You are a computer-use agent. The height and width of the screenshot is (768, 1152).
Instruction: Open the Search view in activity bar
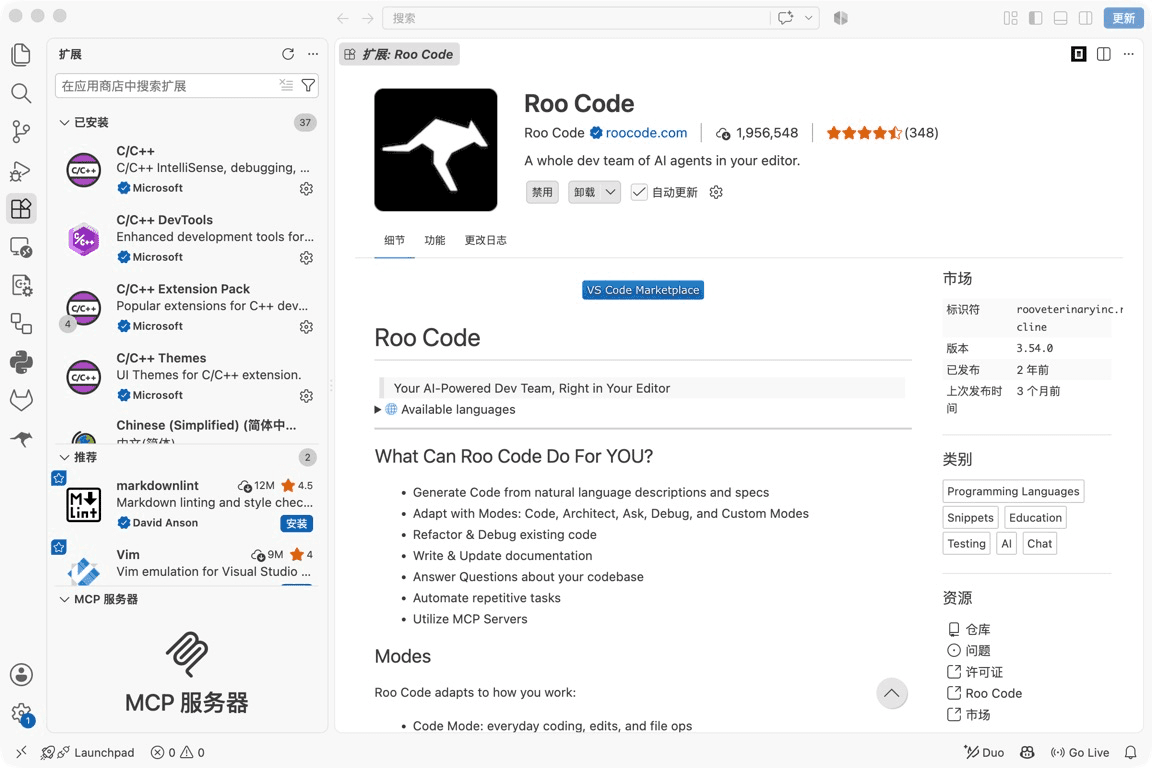pos(21,93)
